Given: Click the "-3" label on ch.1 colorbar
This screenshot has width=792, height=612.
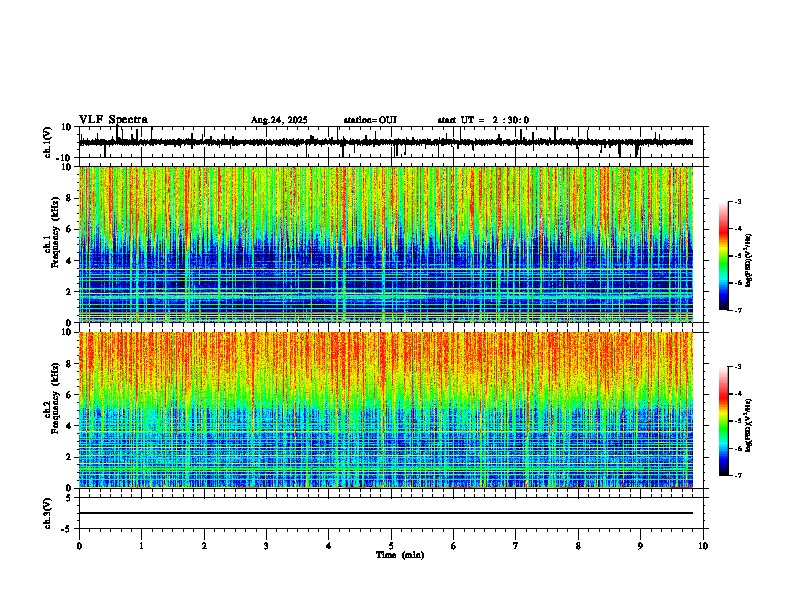Looking at the screenshot, I should [x=737, y=202].
